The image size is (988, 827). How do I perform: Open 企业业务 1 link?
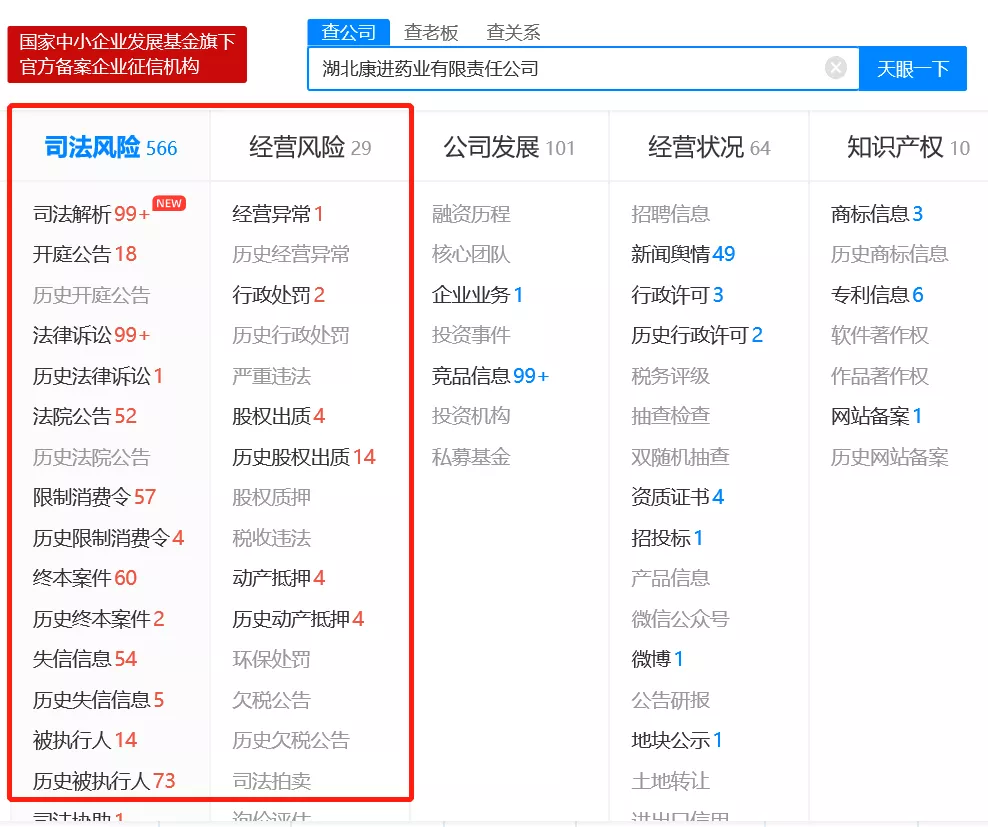[478, 294]
